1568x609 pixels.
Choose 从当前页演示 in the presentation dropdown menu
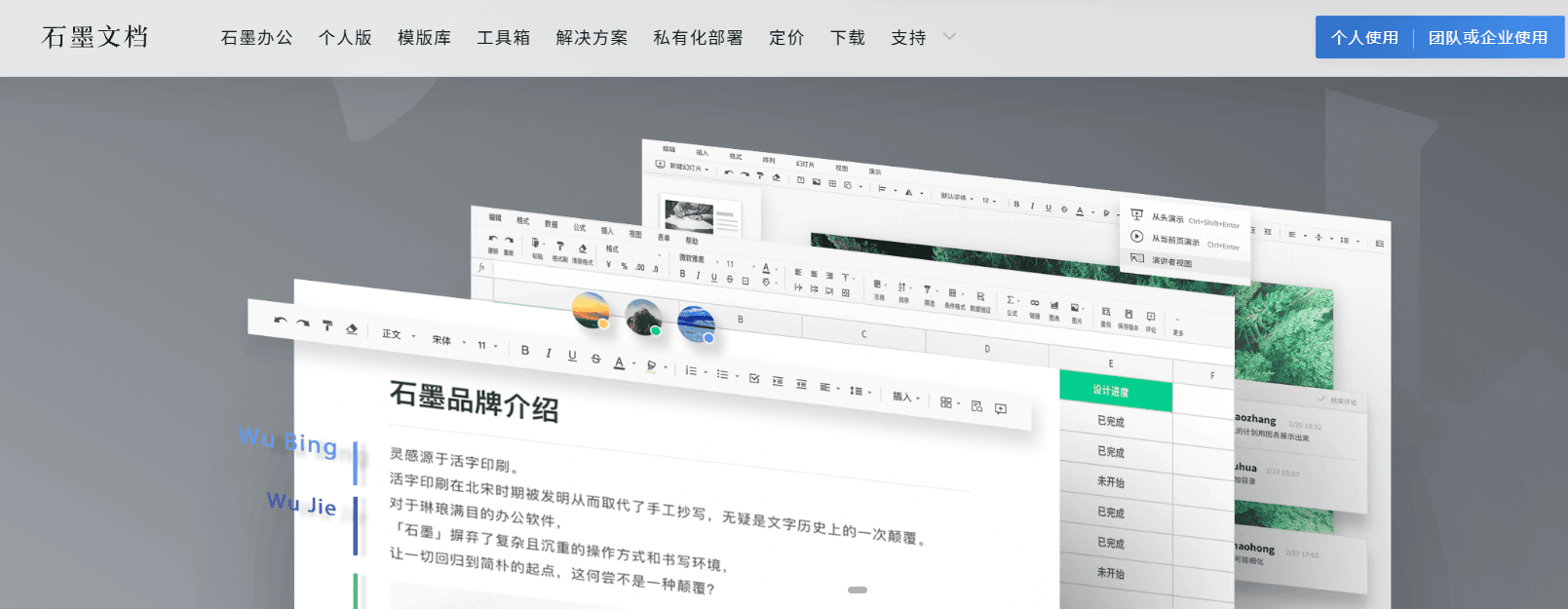(x=1185, y=241)
